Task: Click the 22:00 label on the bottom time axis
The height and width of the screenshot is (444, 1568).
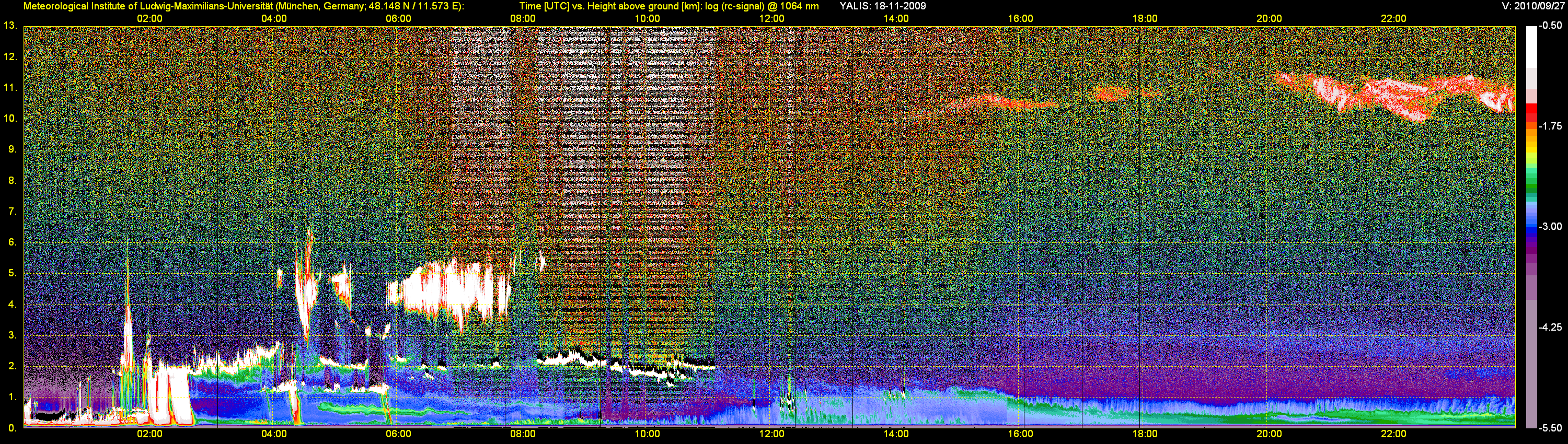Action: coord(1393,434)
